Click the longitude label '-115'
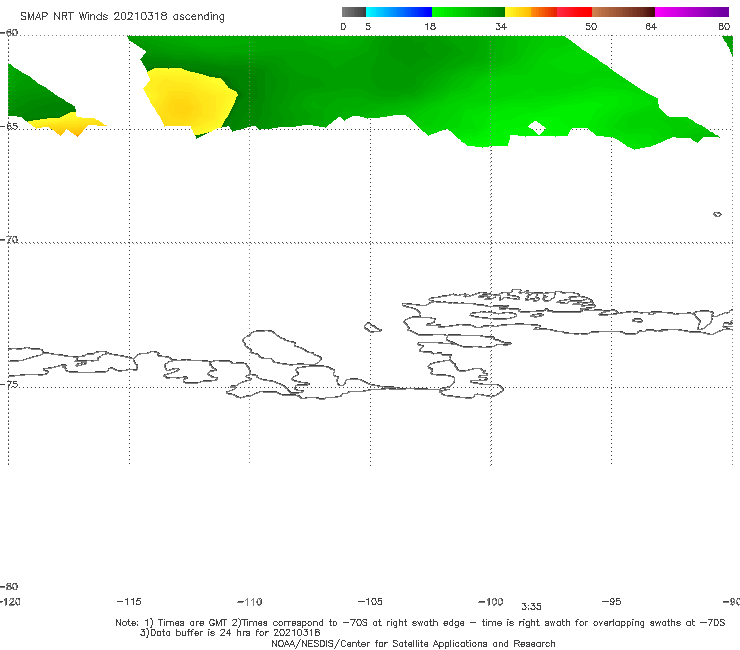740x650 pixels. [129, 602]
